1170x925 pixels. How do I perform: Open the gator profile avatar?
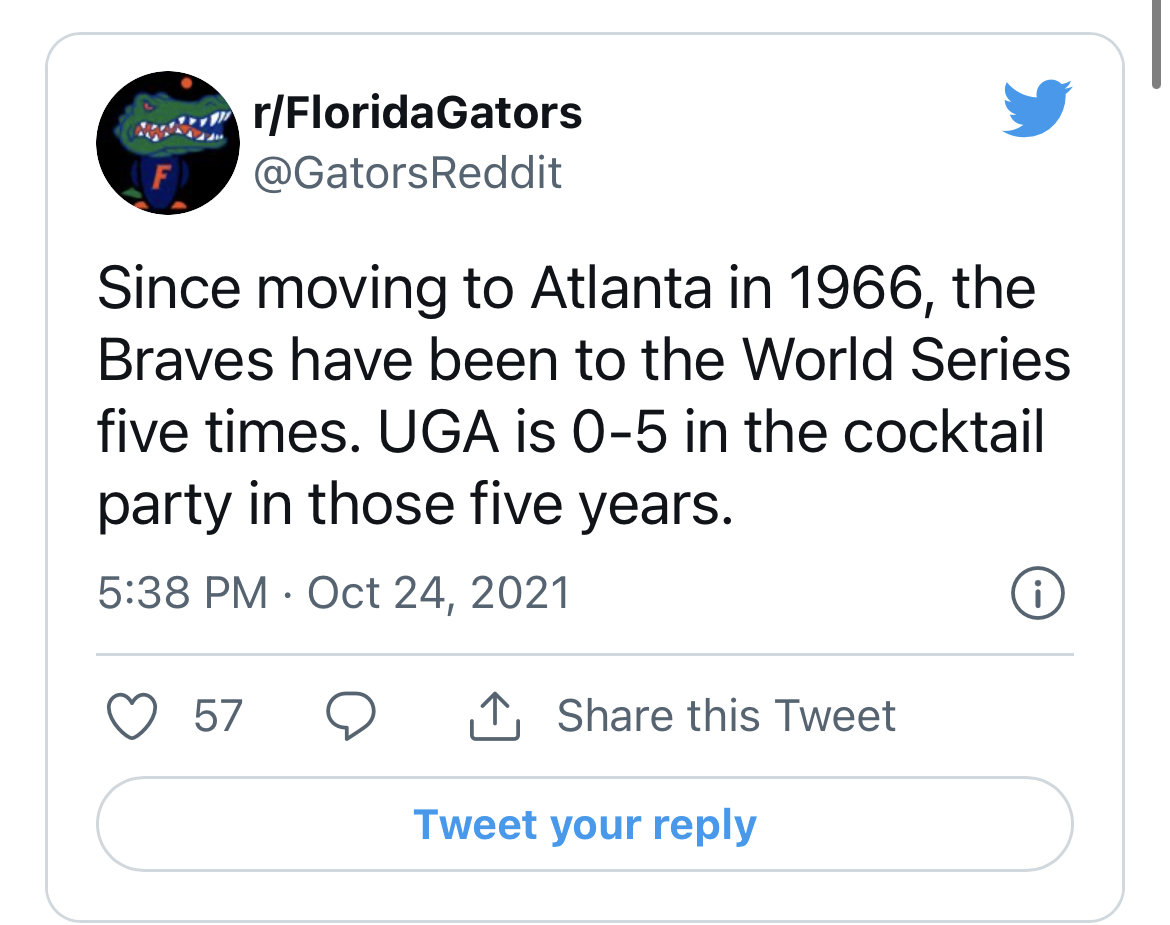tap(168, 142)
